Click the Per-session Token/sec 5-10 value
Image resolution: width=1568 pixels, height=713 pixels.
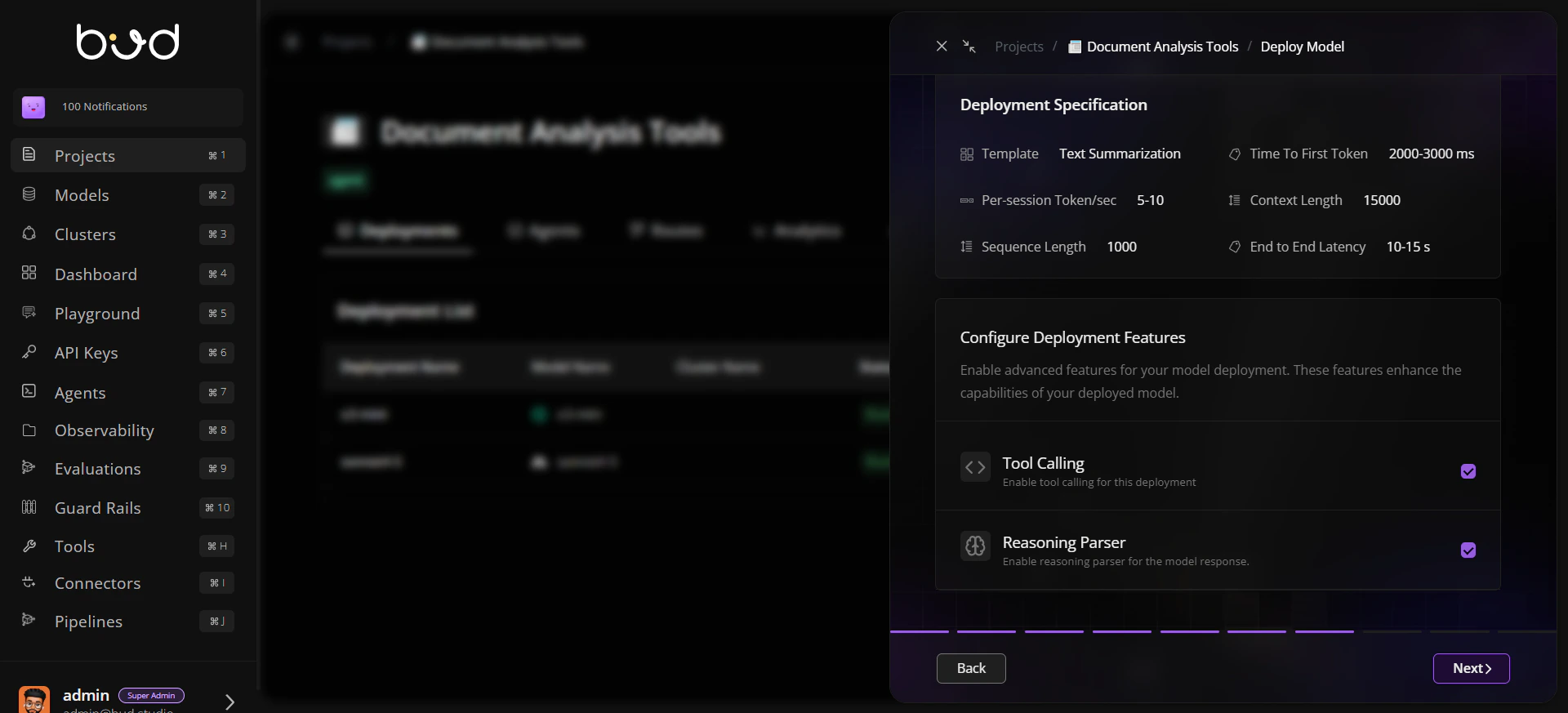(x=1150, y=200)
